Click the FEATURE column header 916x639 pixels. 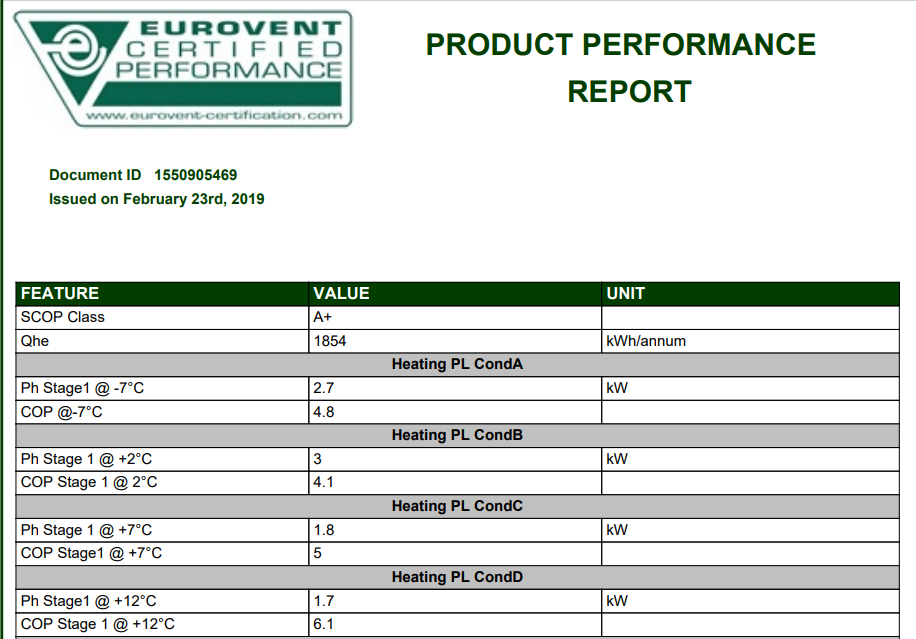(162, 293)
